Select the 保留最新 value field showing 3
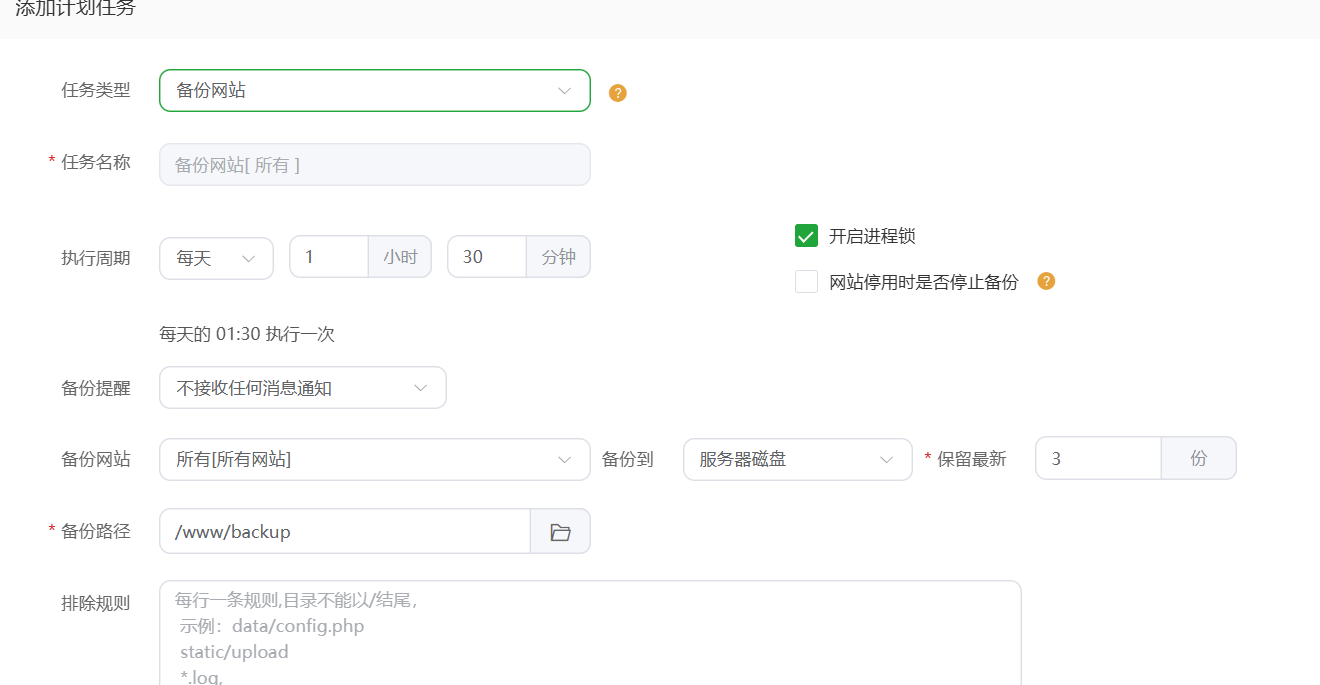 point(1097,459)
